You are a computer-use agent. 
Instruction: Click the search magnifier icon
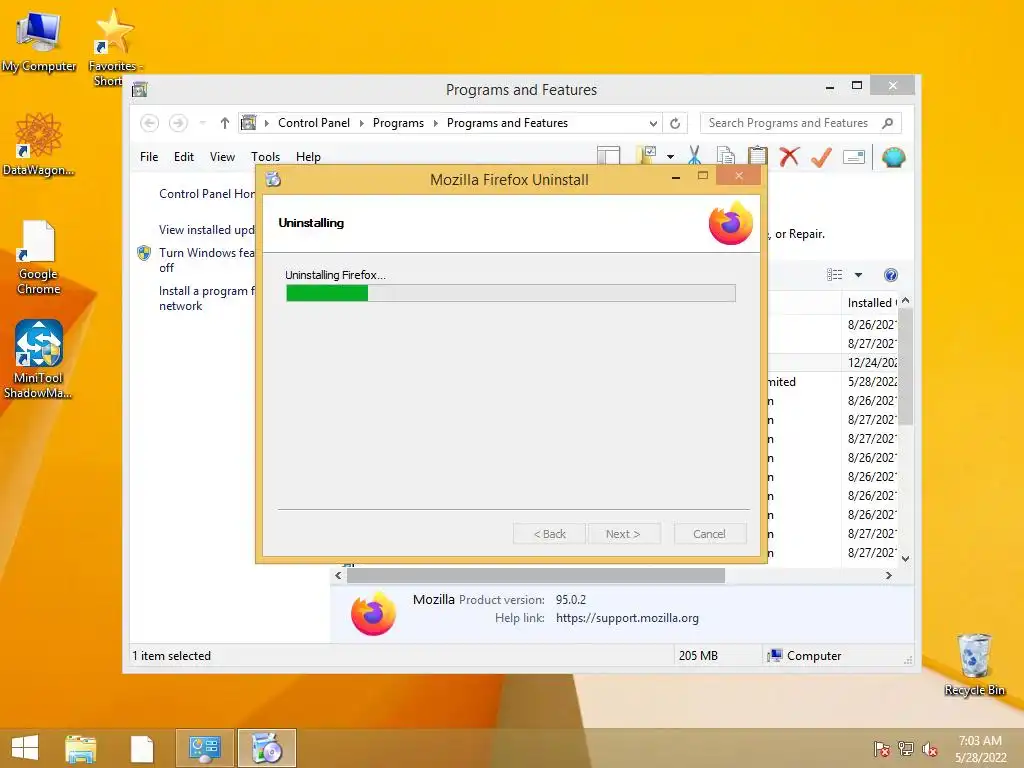click(x=888, y=123)
